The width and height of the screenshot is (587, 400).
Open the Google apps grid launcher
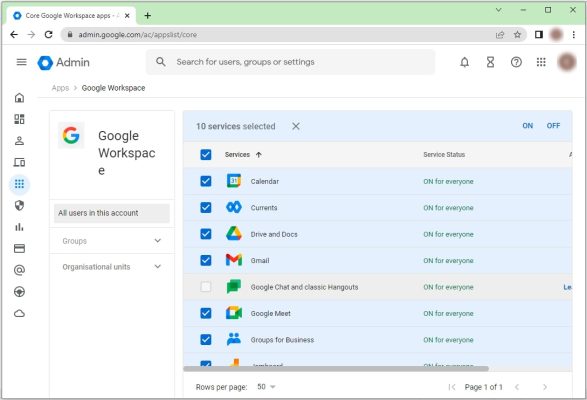click(x=541, y=62)
